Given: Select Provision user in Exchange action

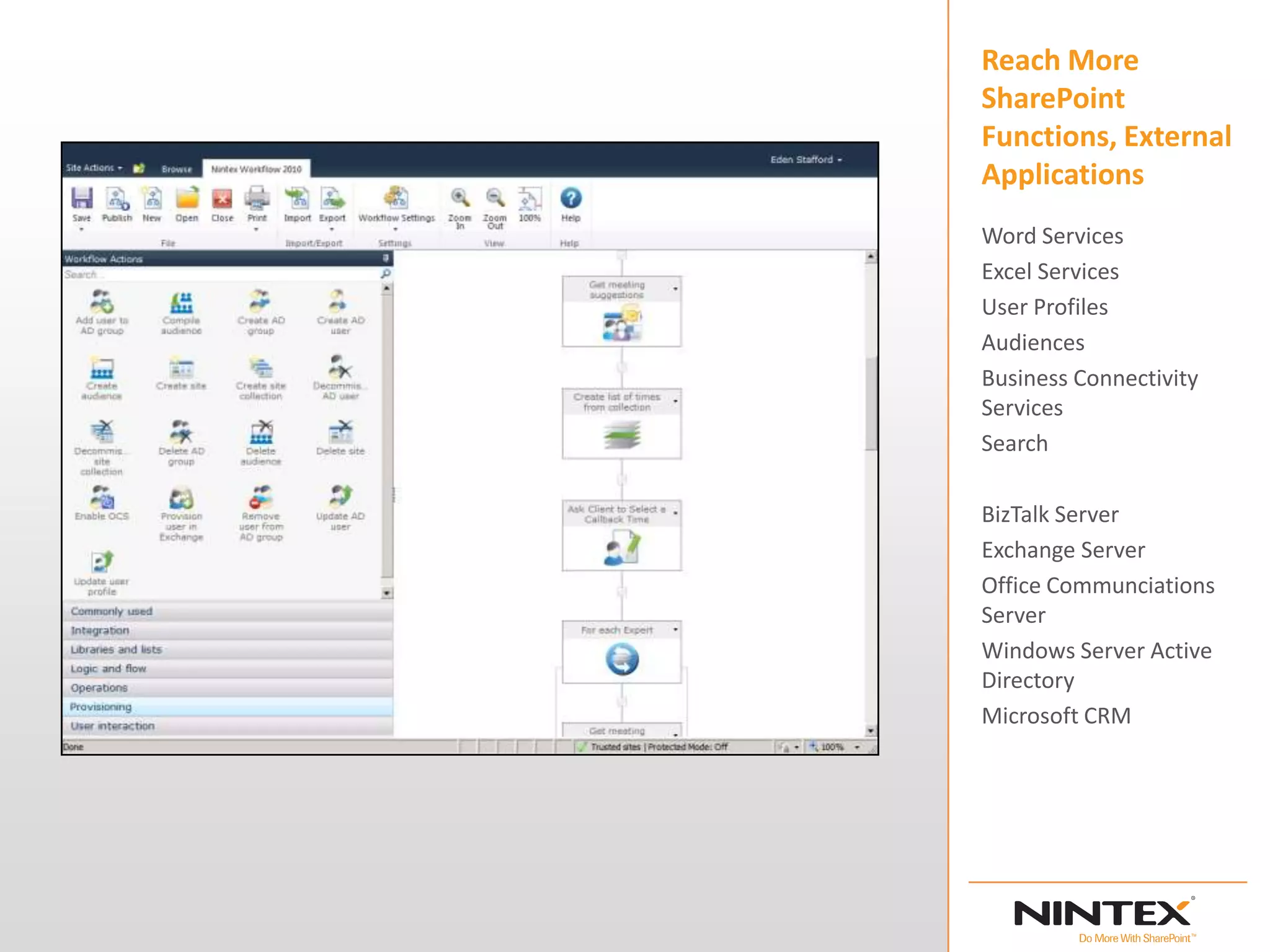Looking at the screenshot, I should (181, 513).
